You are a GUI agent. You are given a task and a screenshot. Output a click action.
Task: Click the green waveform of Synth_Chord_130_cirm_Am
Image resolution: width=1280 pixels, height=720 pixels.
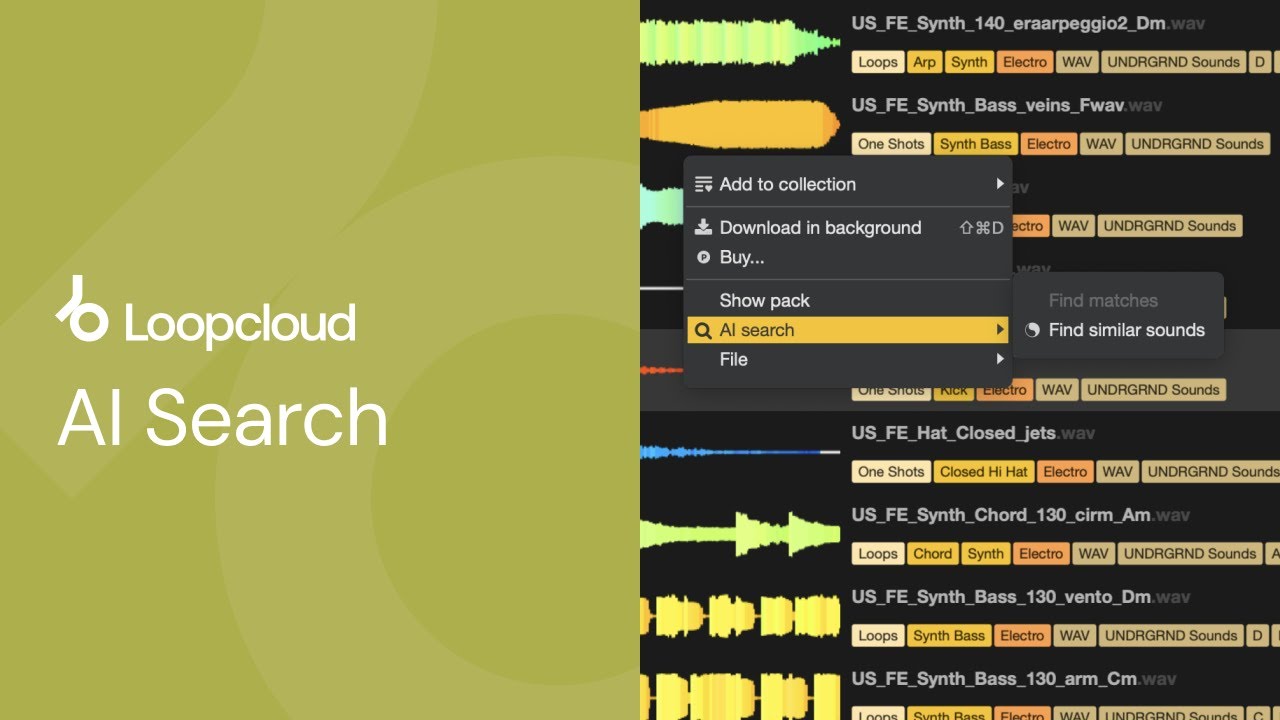tap(740, 534)
